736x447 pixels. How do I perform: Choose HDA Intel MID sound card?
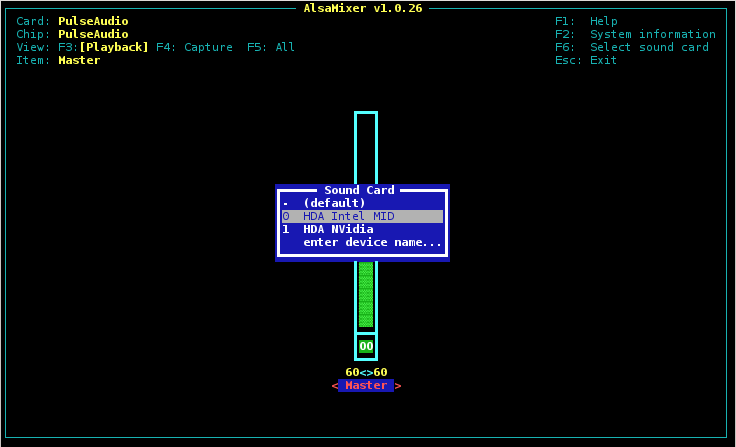pos(348,216)
